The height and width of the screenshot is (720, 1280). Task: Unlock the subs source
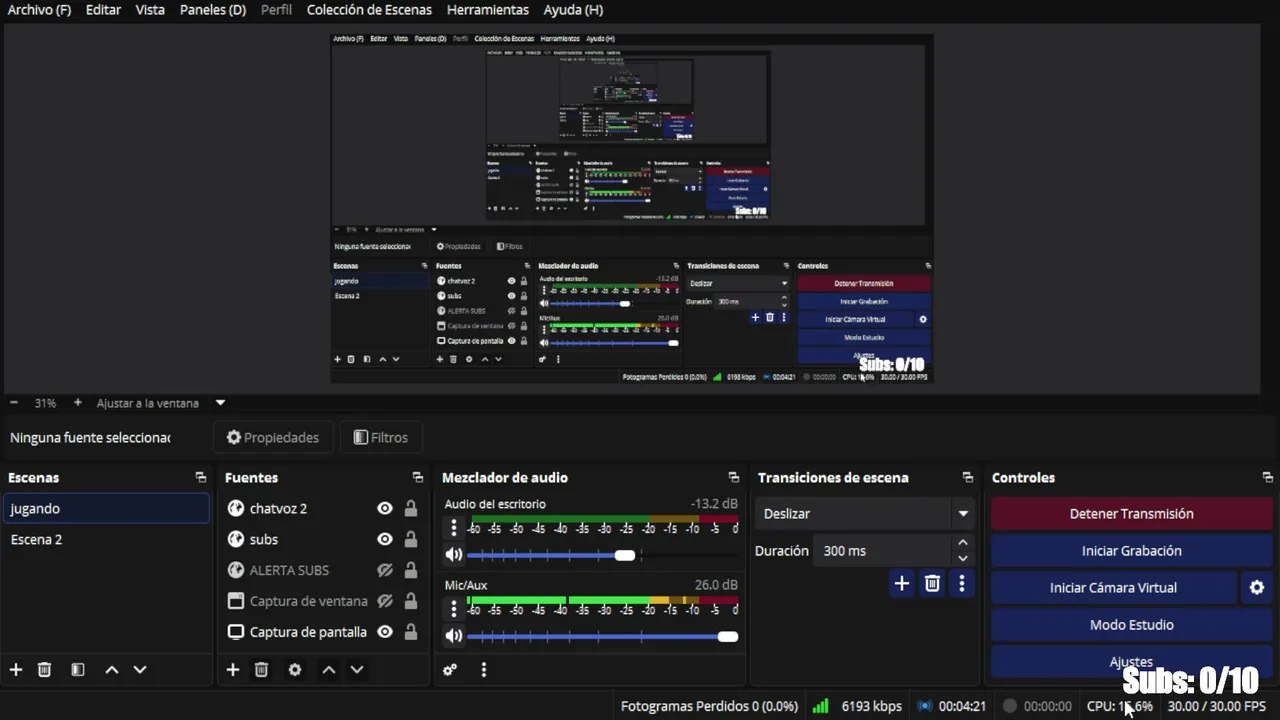411,540
